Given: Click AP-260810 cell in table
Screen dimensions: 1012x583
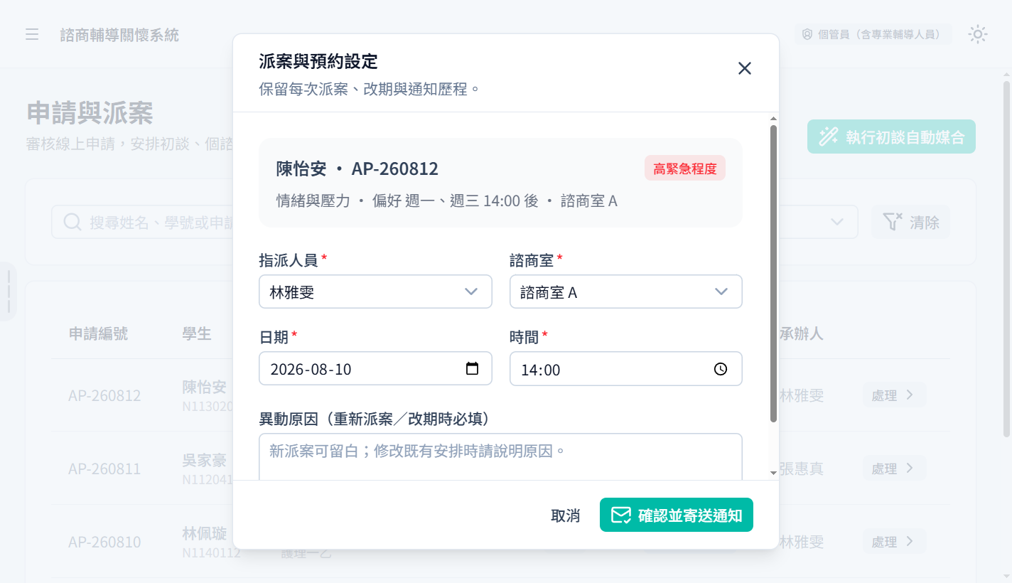Looking at the screenshot, I should point(105,542).
